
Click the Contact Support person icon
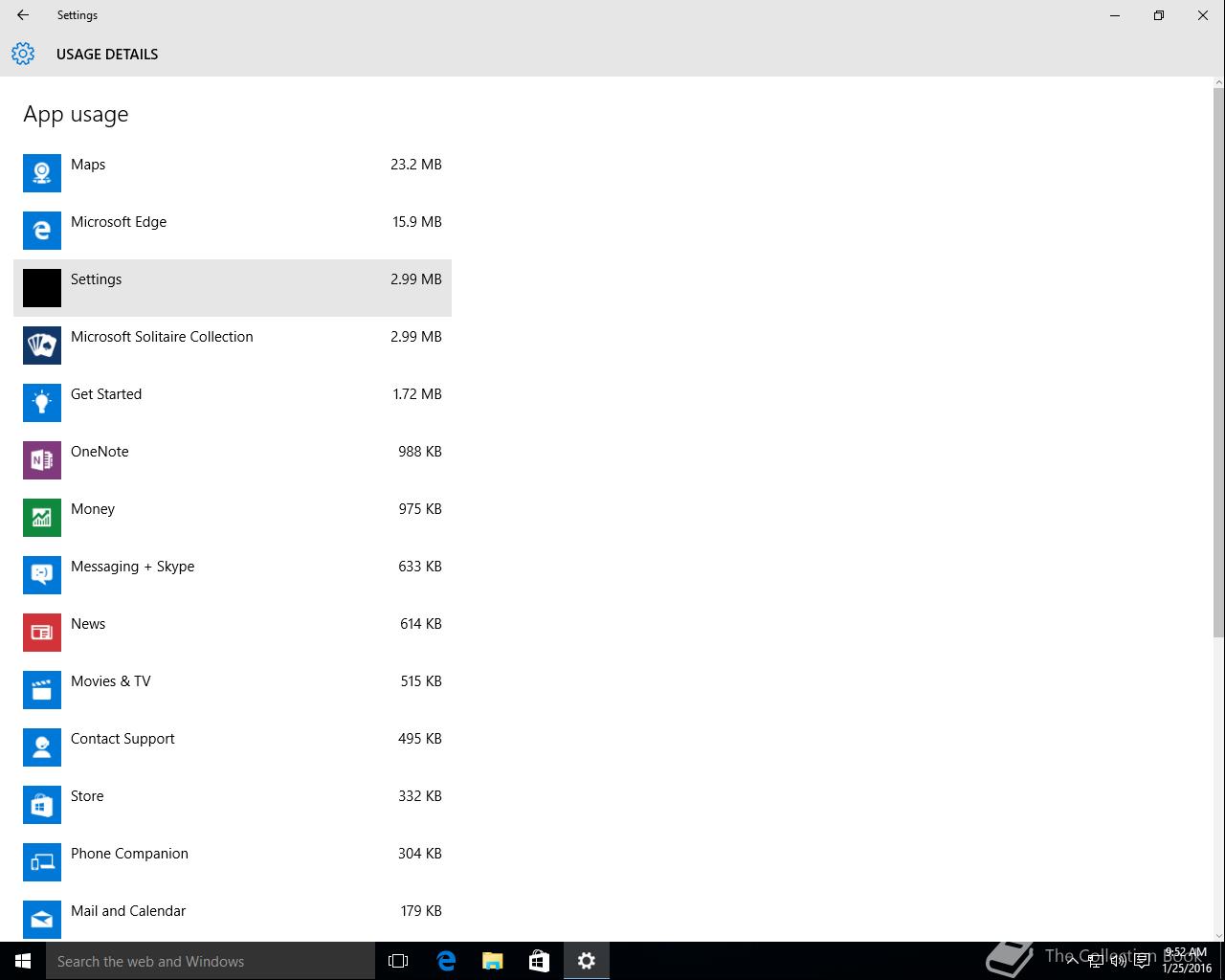point(42,747)
